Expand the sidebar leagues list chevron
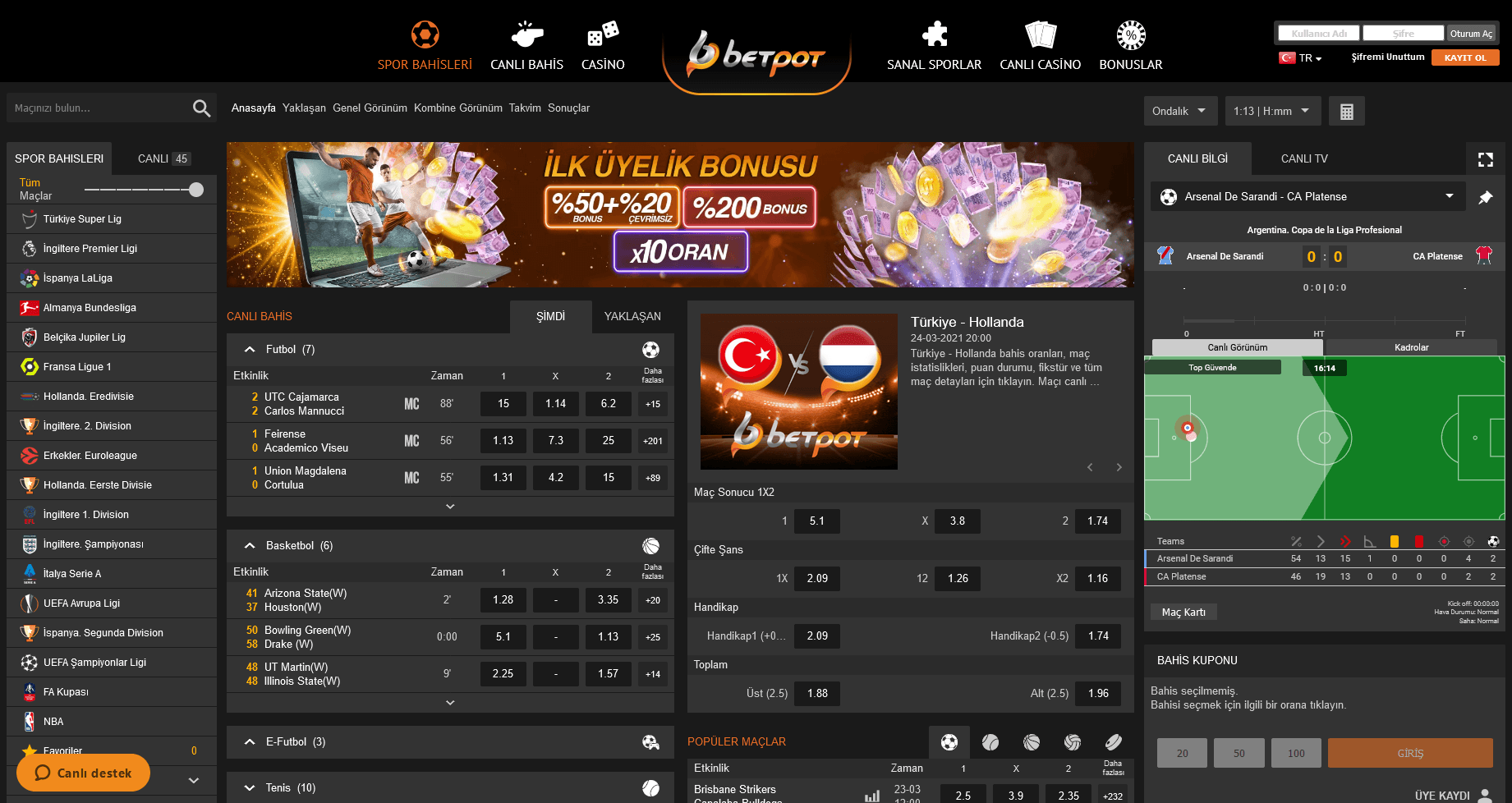 point(194,780)
